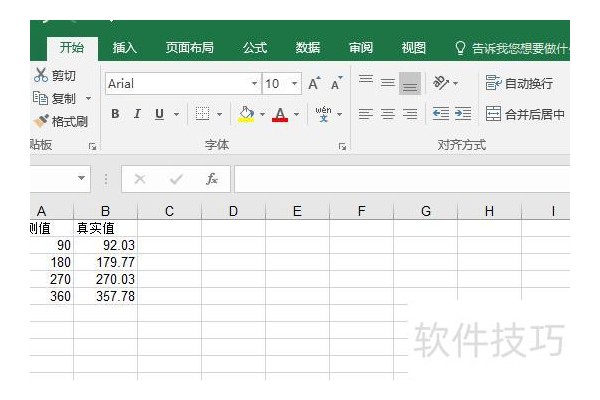The height and width of the screenshot is (400, 600).
Task: Switch to the 视图 View tab
Action: click(413, 48)
